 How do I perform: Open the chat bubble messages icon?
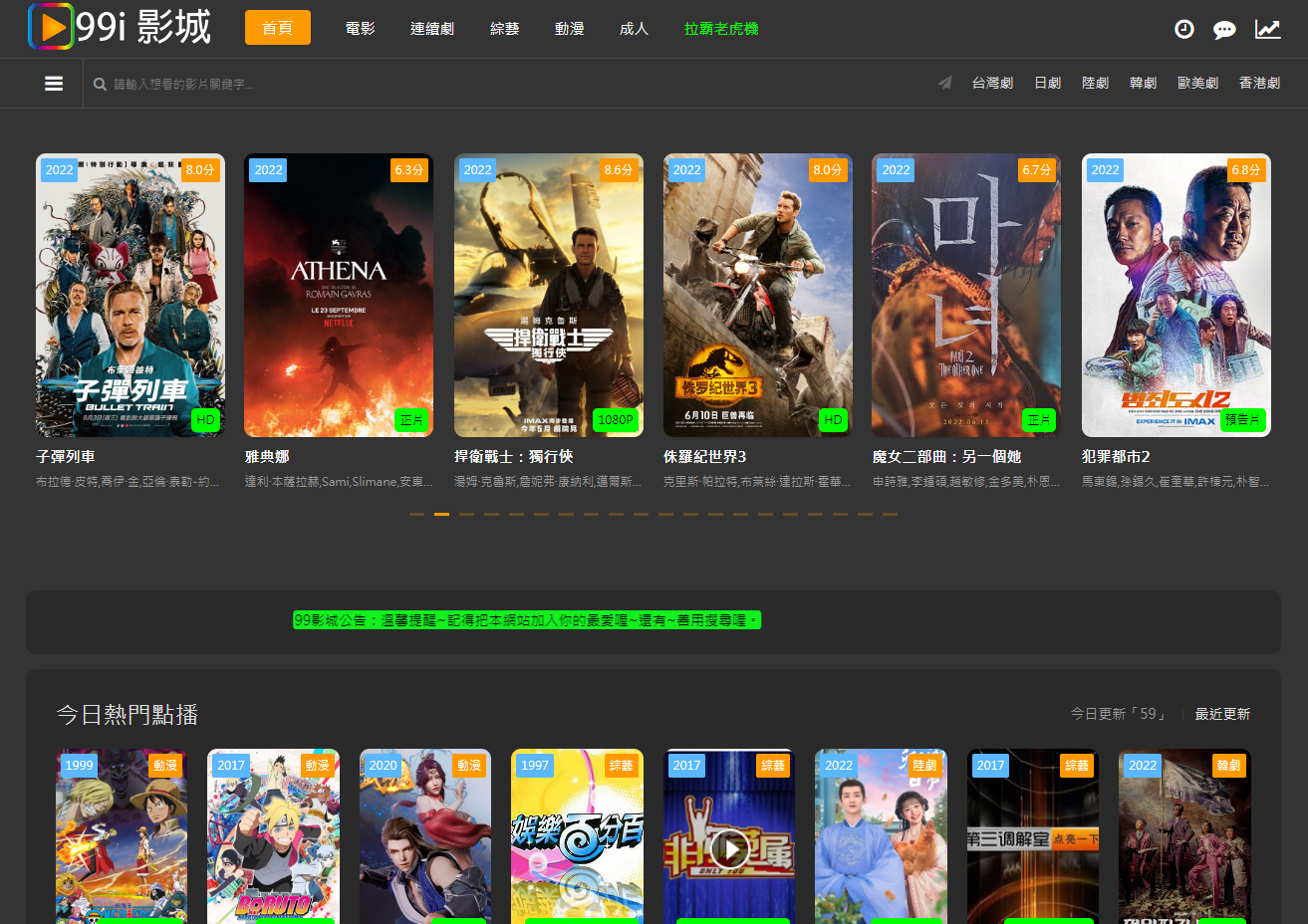point(1224,29)
